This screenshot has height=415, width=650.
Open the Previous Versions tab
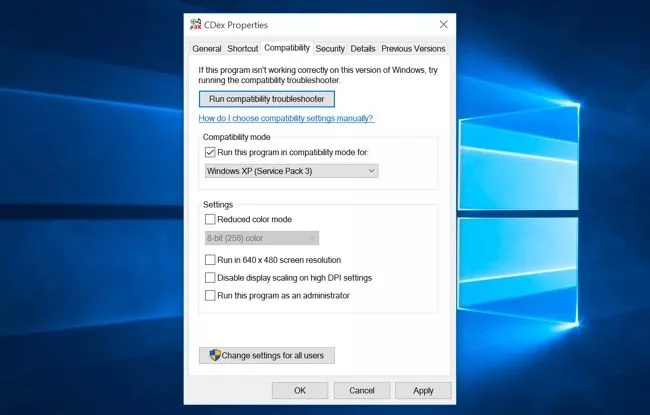tap(413, 49)
